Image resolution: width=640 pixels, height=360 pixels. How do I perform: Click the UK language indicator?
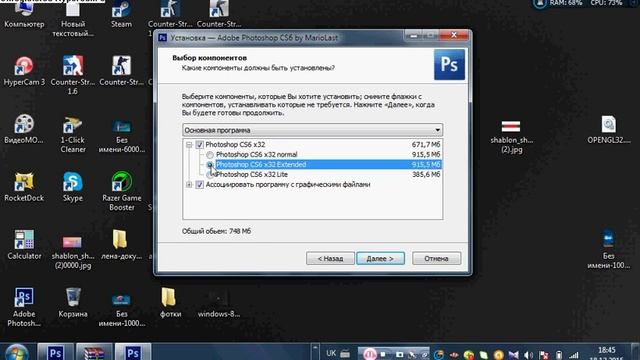331,353
